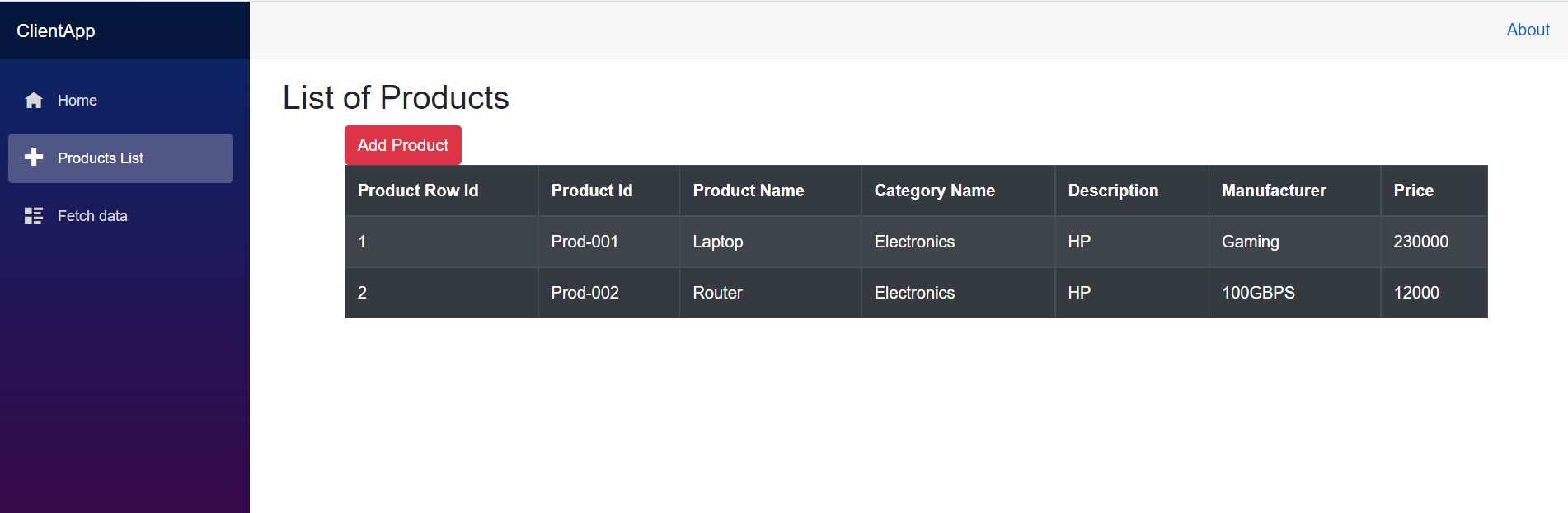1568x513 pixels.
Task: Click the plus icon beside Products List
Action: (34, 157)
